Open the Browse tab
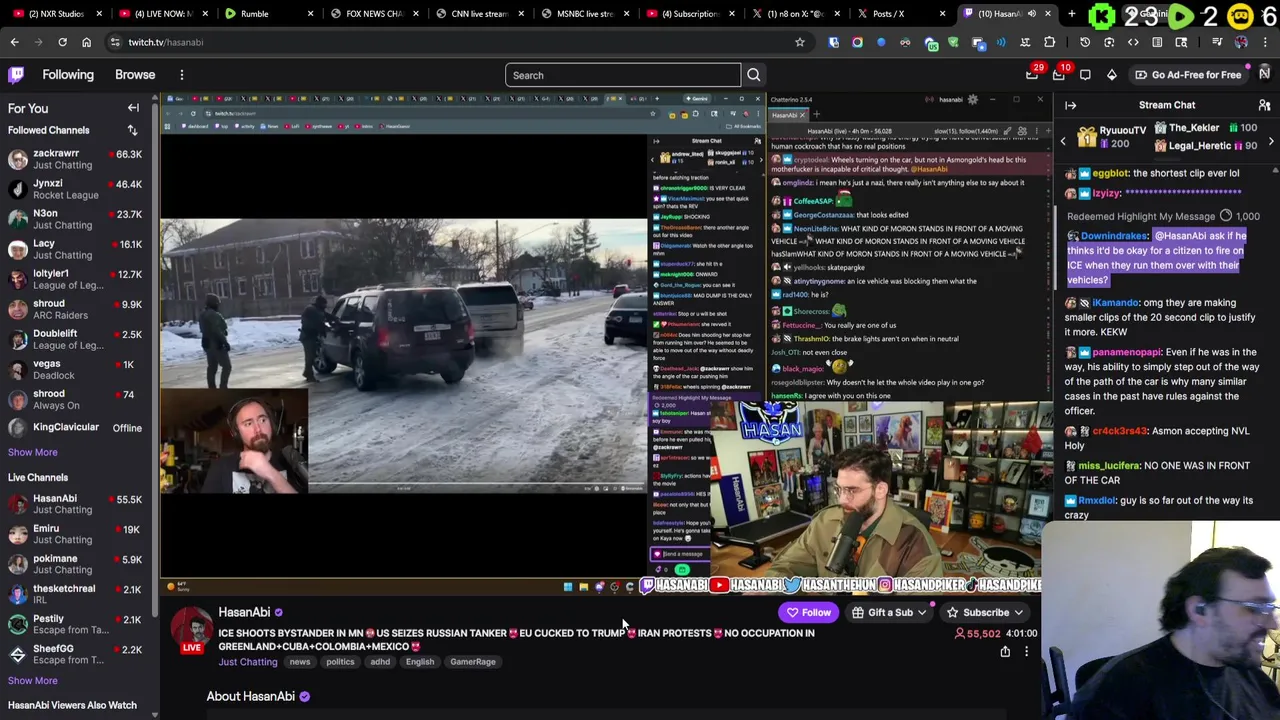This screenshot has width=1280, height=720. [x=135, y=75]
